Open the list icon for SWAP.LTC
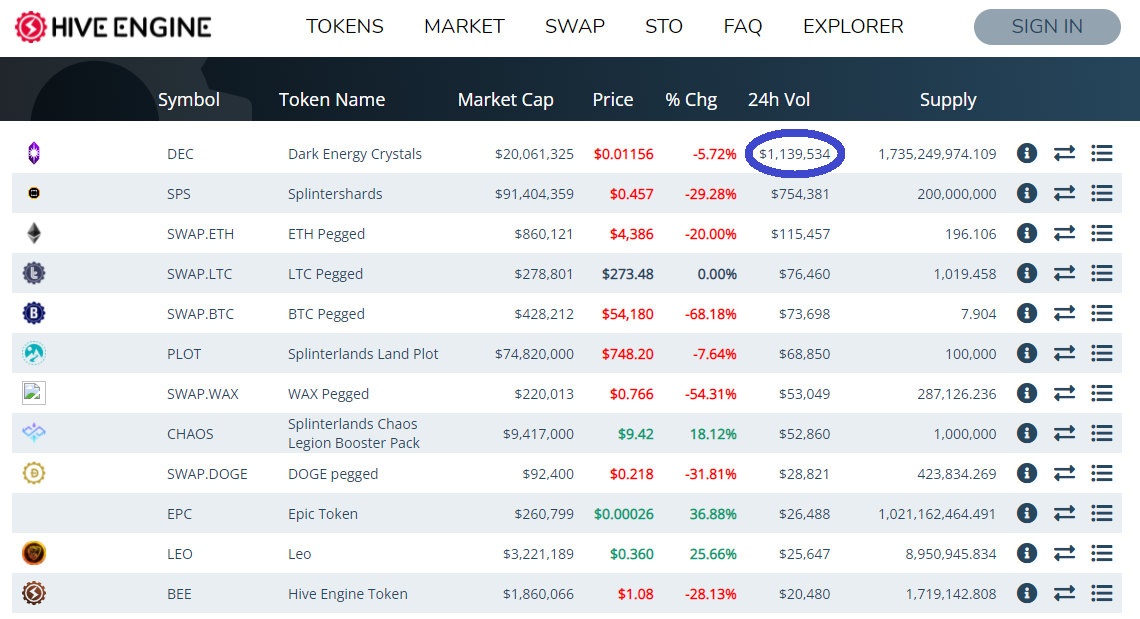The width and height of the screenshot is (1140, 619). (x=1101, y=273)
